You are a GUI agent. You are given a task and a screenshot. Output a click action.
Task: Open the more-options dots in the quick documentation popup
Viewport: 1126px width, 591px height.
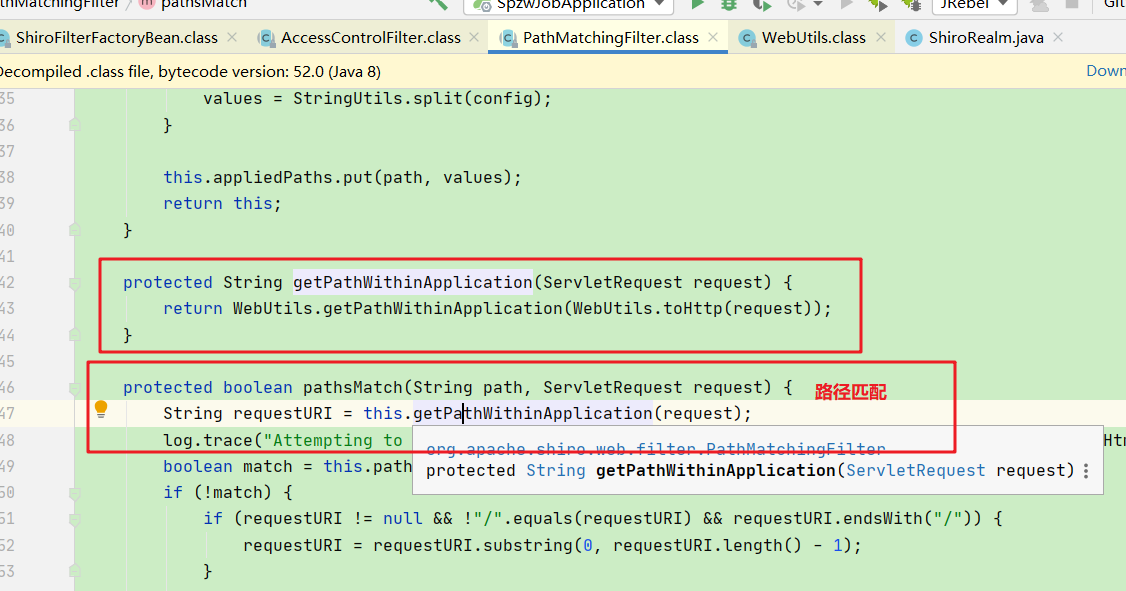click(x=1086, y=471)
